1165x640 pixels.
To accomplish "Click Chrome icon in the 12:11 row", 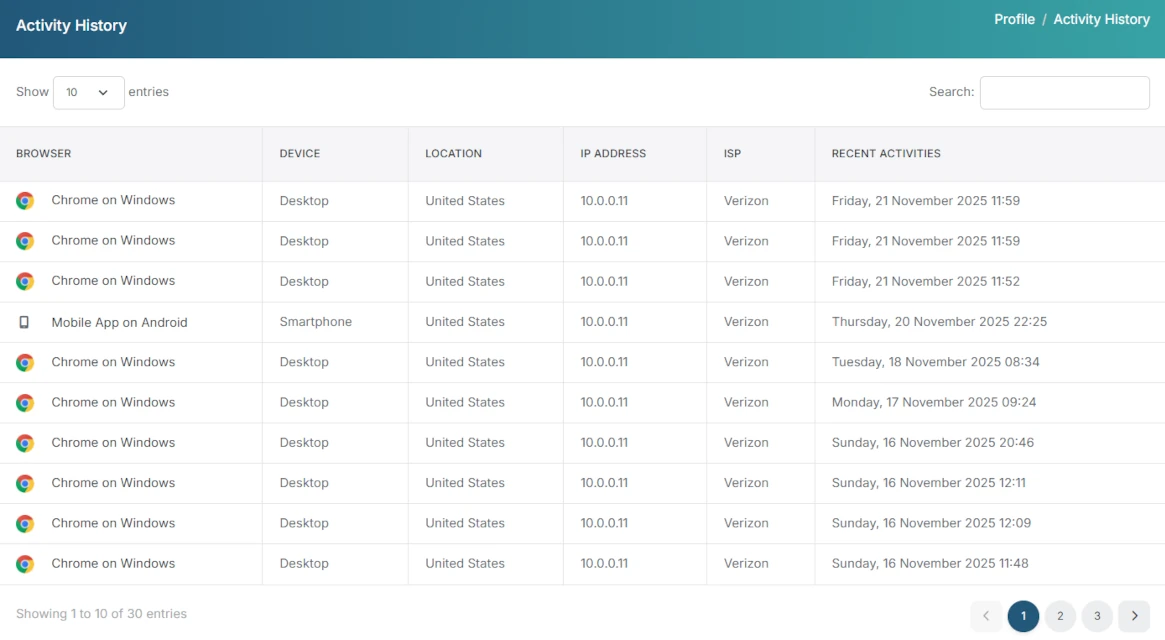I will pos(25,483).
